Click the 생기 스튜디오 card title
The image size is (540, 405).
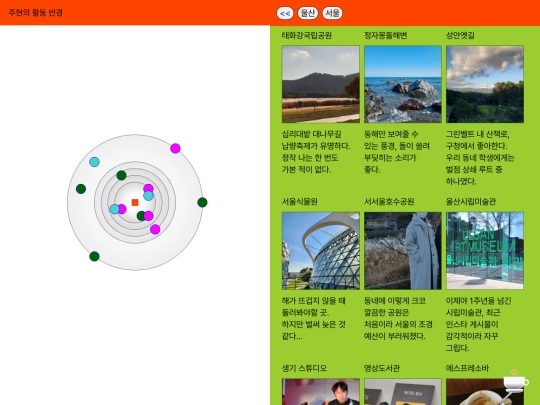[x=304, y=368]
